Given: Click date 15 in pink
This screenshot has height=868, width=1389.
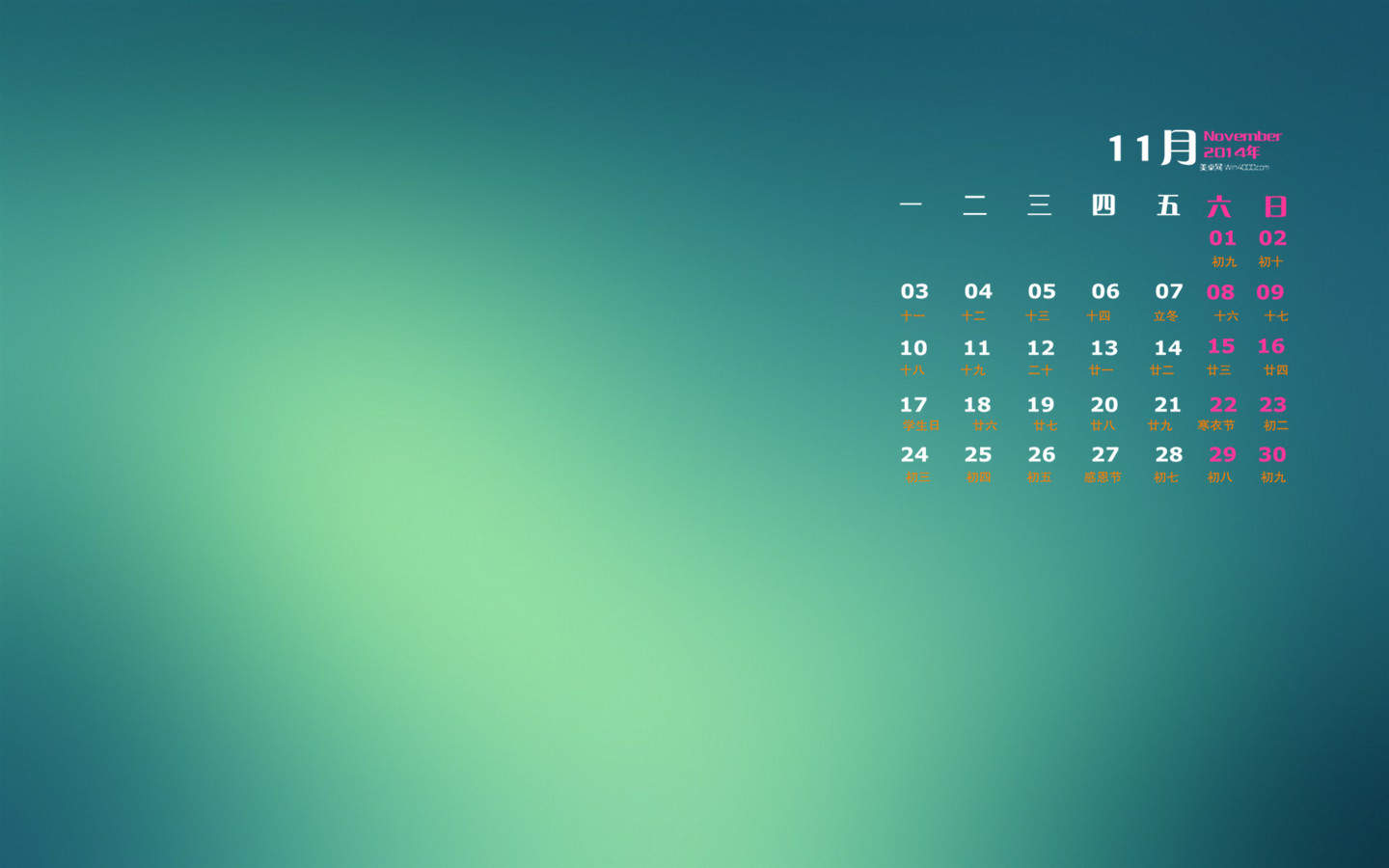Looking at the screenshot, I should 1221,346.
